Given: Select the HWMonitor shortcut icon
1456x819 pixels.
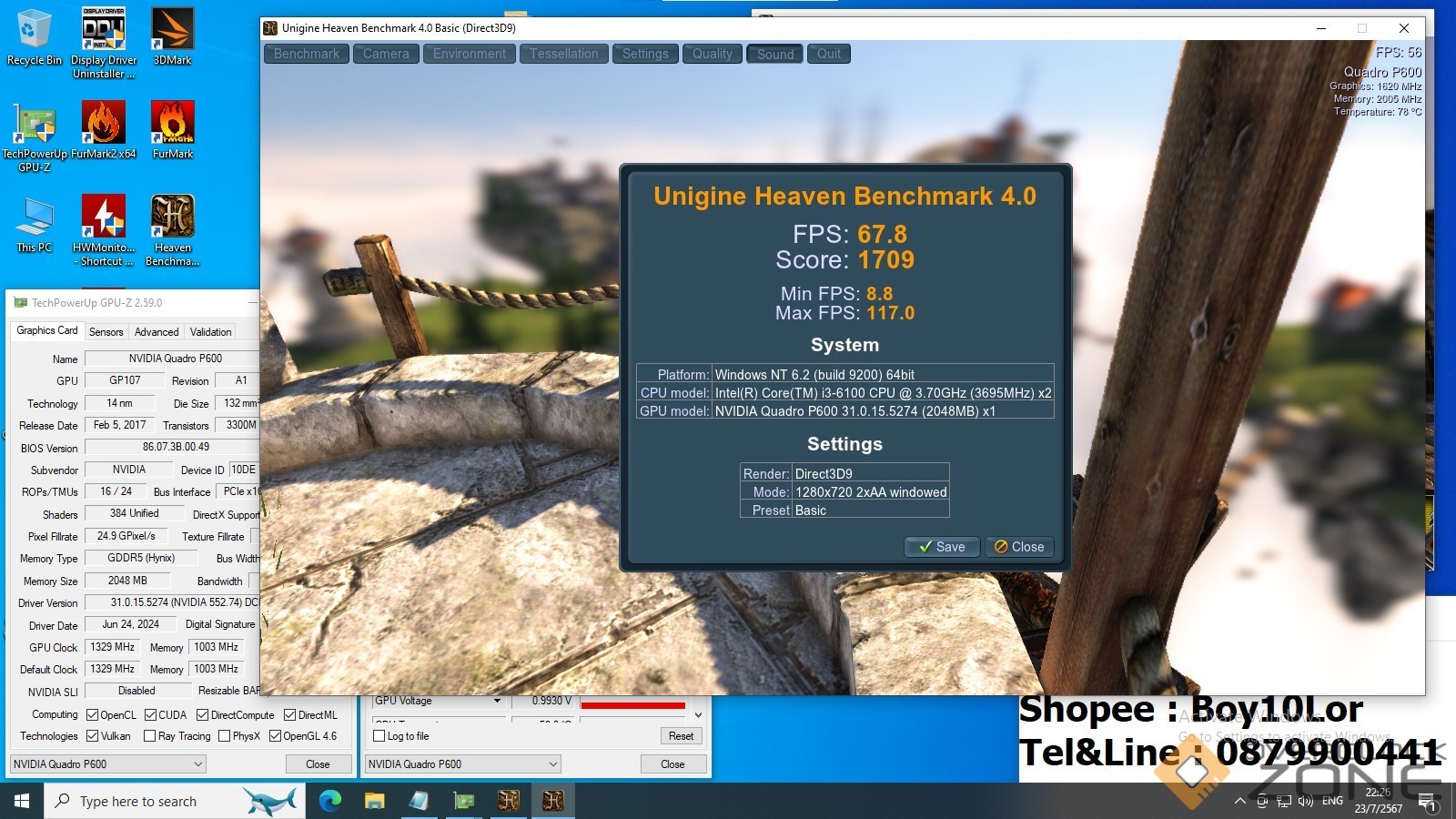Looking at the screenshot, I should pyautogui.click(x=104, y=230).
